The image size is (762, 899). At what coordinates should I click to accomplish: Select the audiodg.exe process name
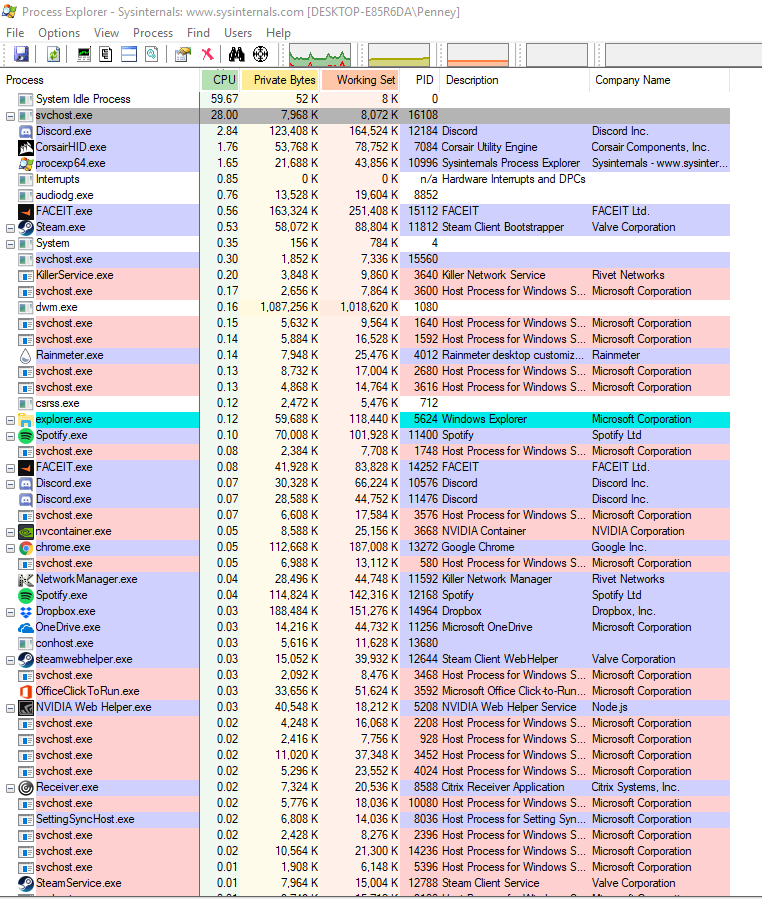64,196
